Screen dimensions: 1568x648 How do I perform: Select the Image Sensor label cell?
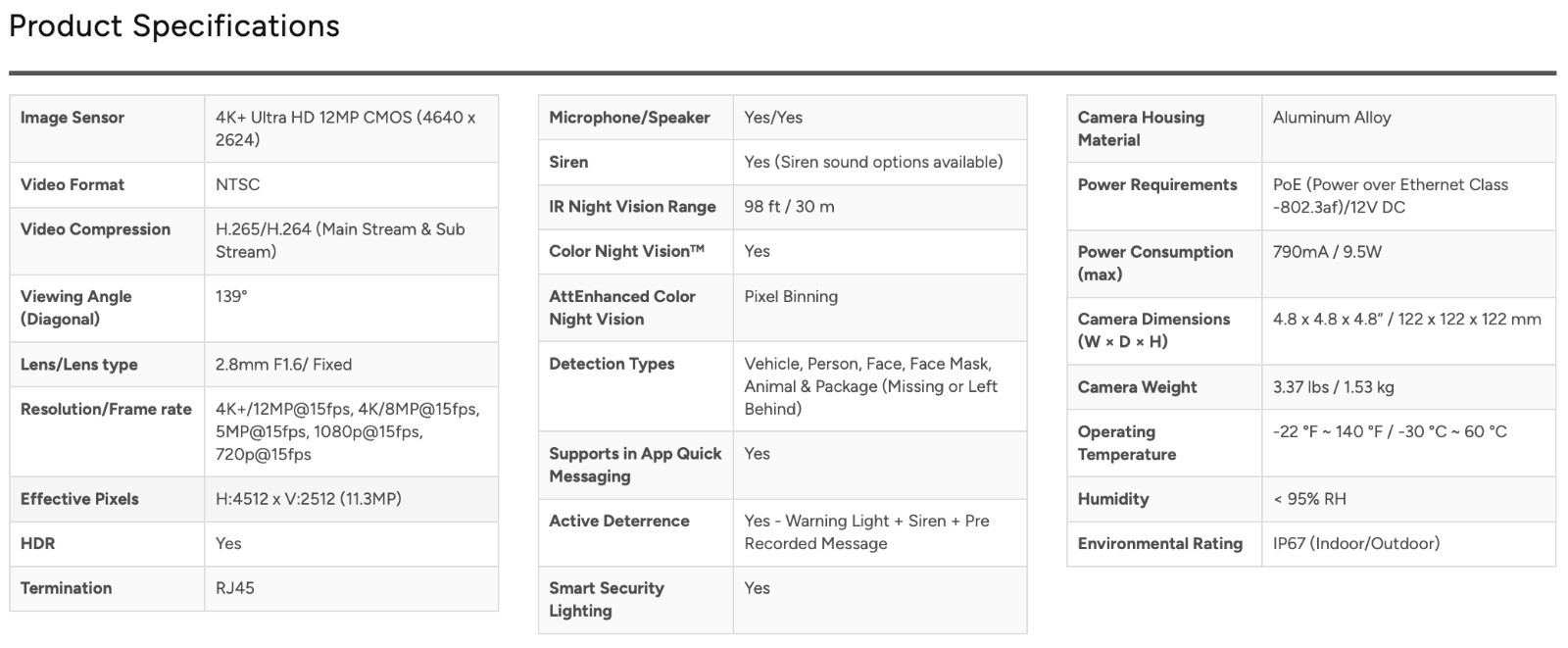[x=107, y=128]
